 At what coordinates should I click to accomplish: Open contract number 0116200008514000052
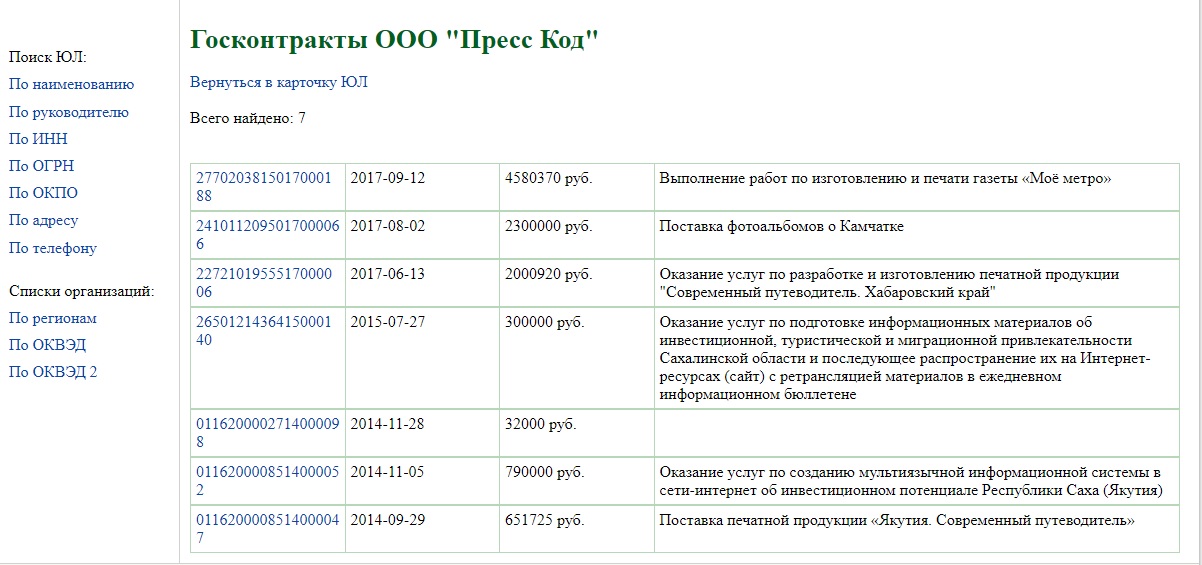click(x=266, y=473)
